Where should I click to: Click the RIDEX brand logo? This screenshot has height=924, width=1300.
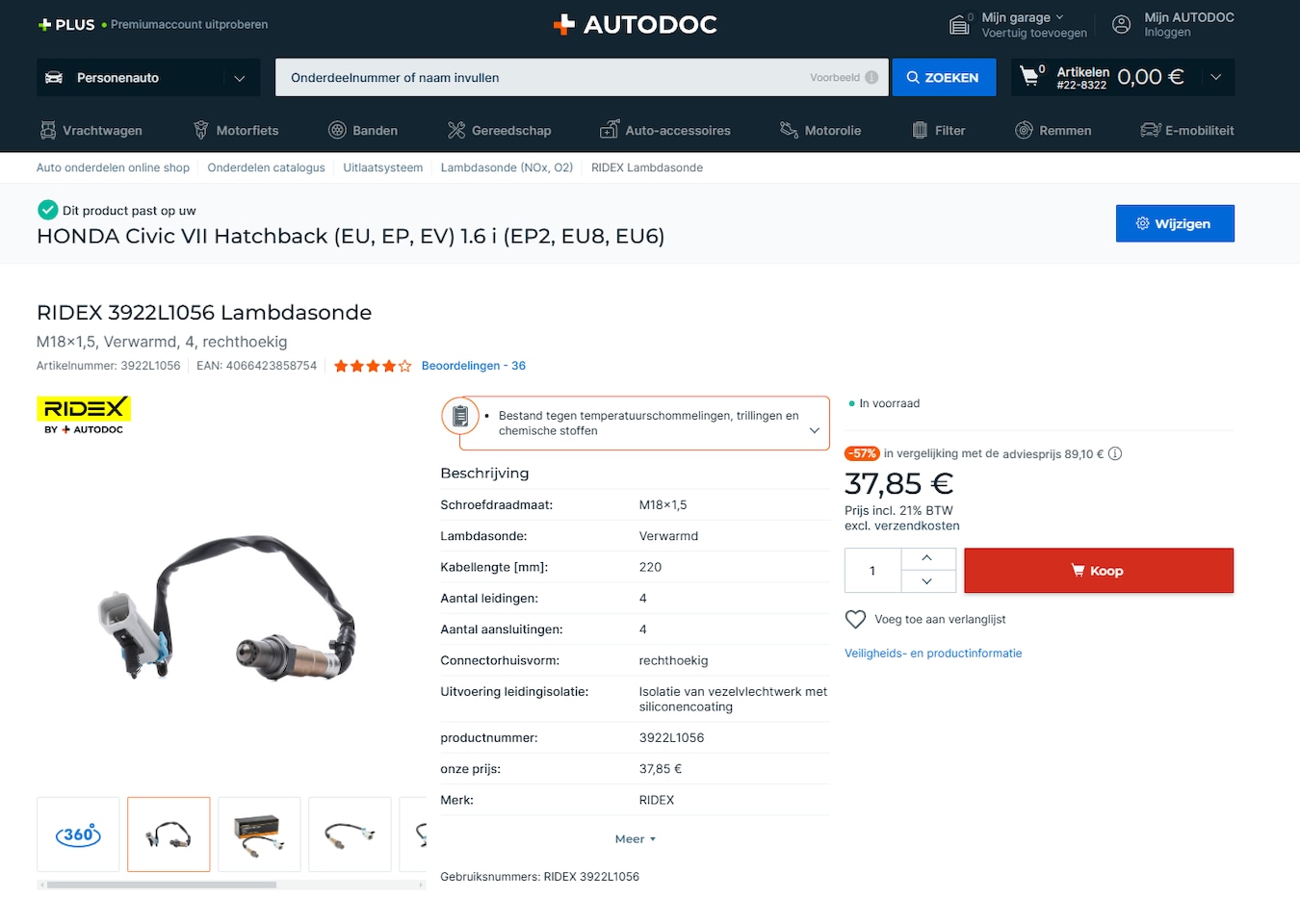pos(84,415)
